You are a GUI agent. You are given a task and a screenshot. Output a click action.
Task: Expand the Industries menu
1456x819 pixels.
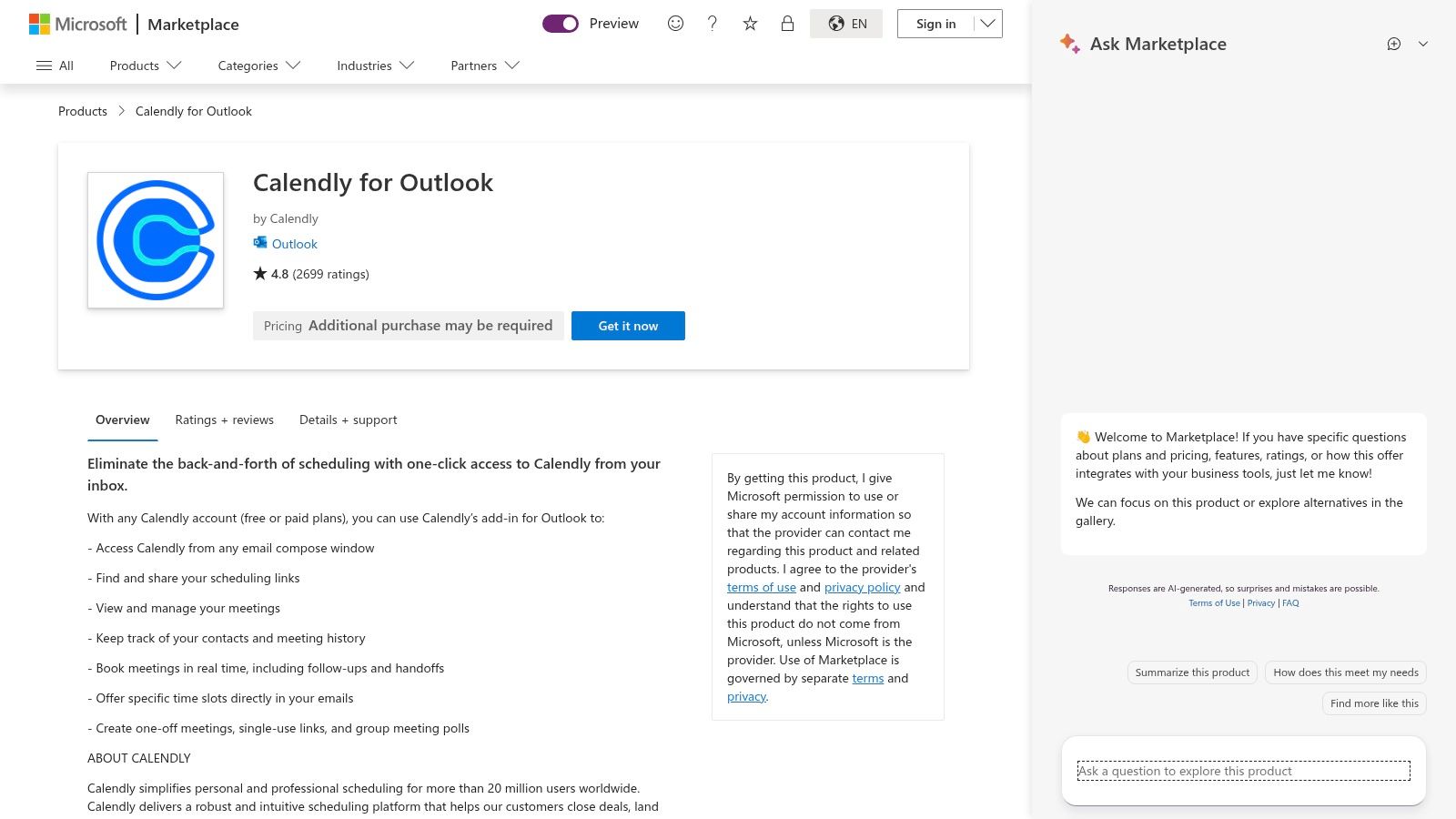(375, 66)
